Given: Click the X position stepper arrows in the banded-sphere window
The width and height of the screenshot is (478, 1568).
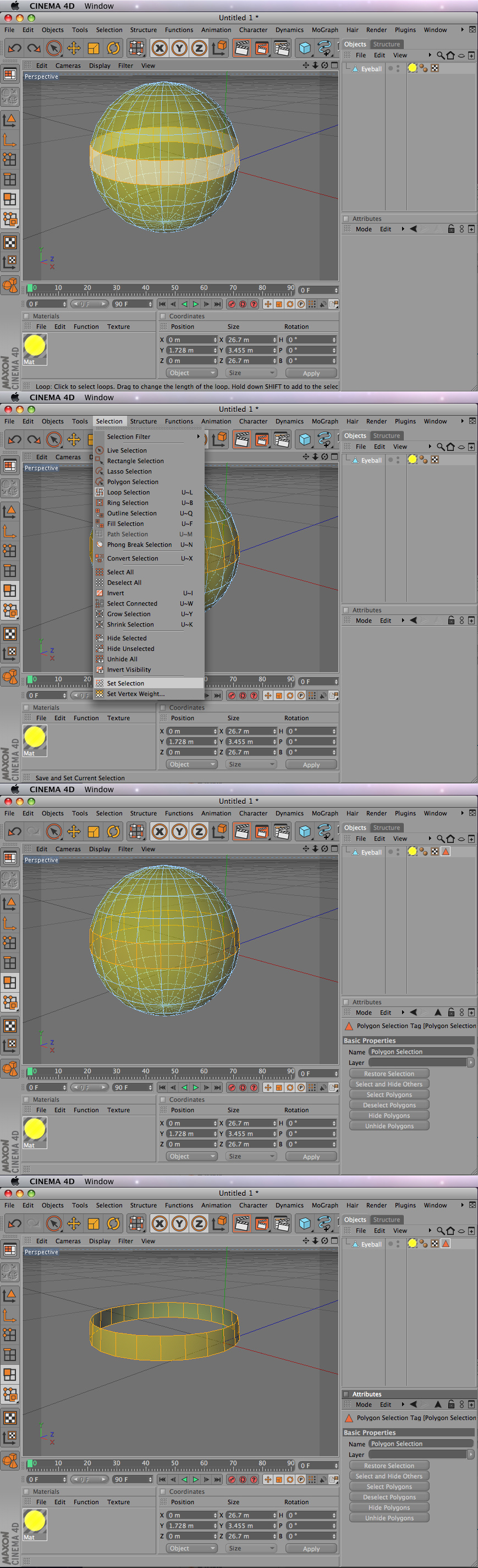Looking at the screenshot, I should point(215,340).
